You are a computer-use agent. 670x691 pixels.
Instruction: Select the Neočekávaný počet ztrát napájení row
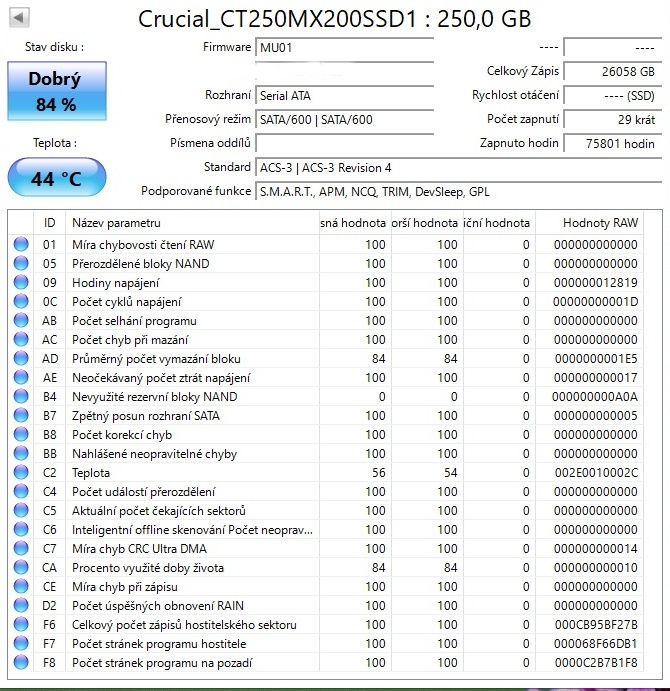click(x=326, y=377)
